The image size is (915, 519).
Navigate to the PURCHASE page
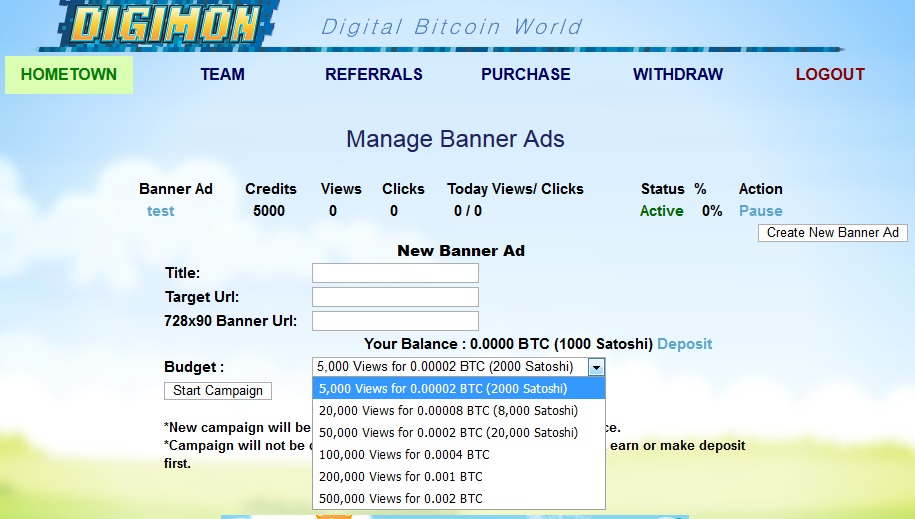(x=526, y=75)
